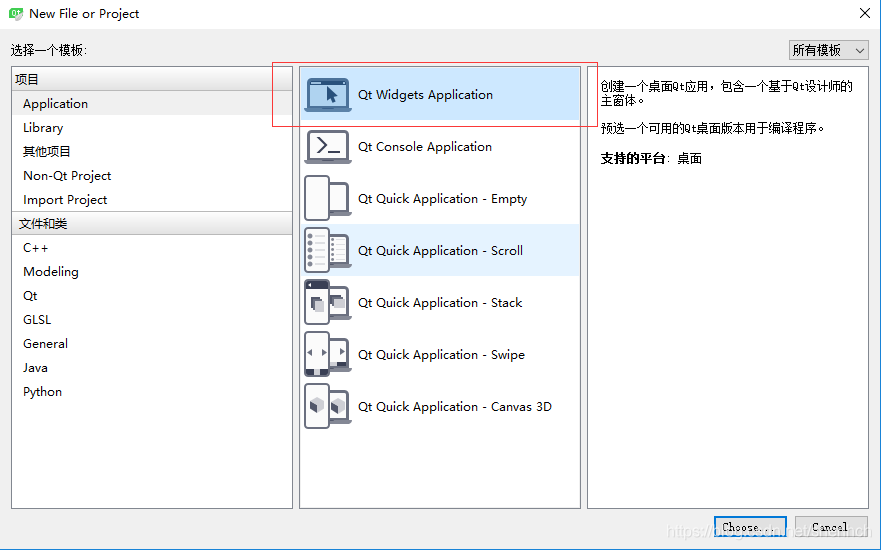Select Qt file category
The width and height of the screenshot is (881, 550).
coord(152,296)
